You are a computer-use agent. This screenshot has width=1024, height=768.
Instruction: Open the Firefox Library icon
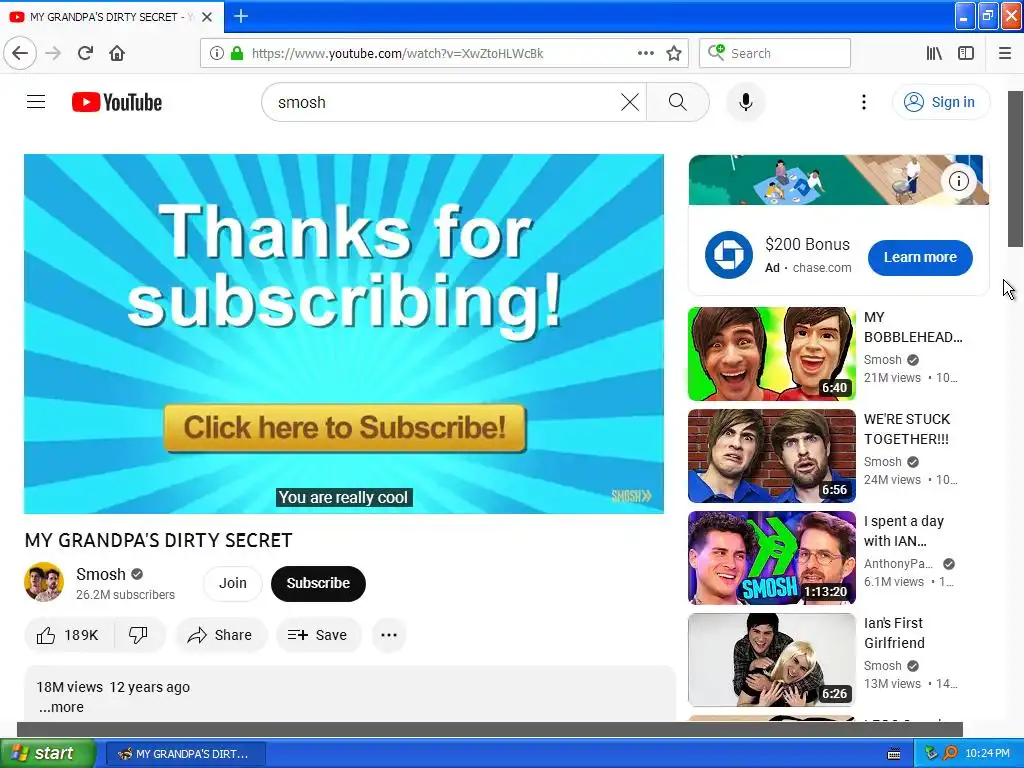pyautogui.click(x=934, y=53)
